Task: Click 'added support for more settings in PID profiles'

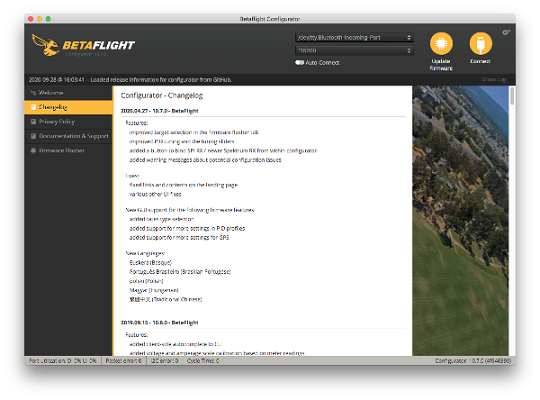Action: (187, 228)
